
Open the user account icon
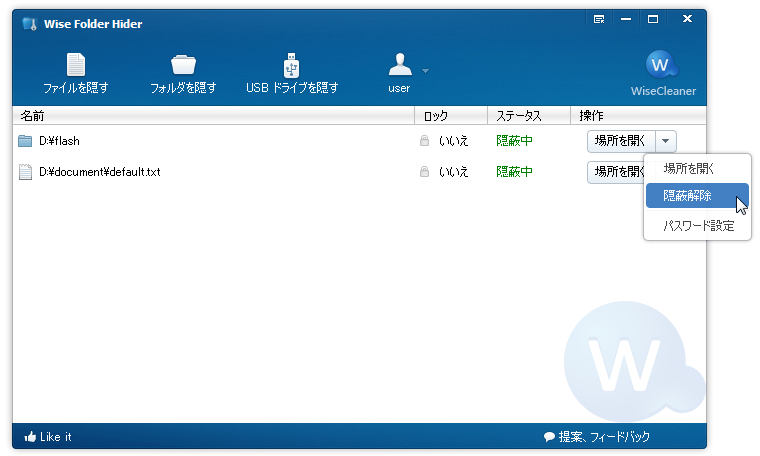[x=400, y=64]
